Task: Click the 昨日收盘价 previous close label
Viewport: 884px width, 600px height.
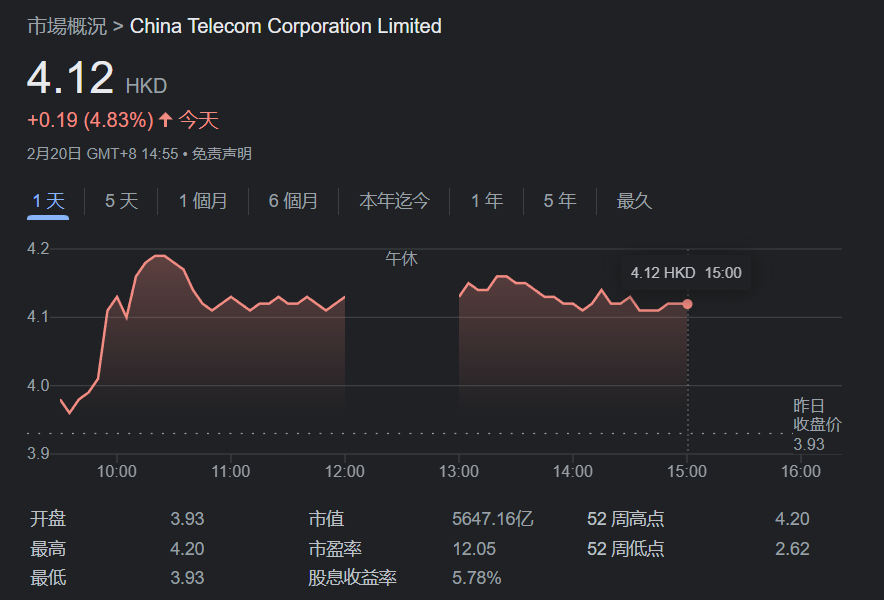Action: (817, 415)
